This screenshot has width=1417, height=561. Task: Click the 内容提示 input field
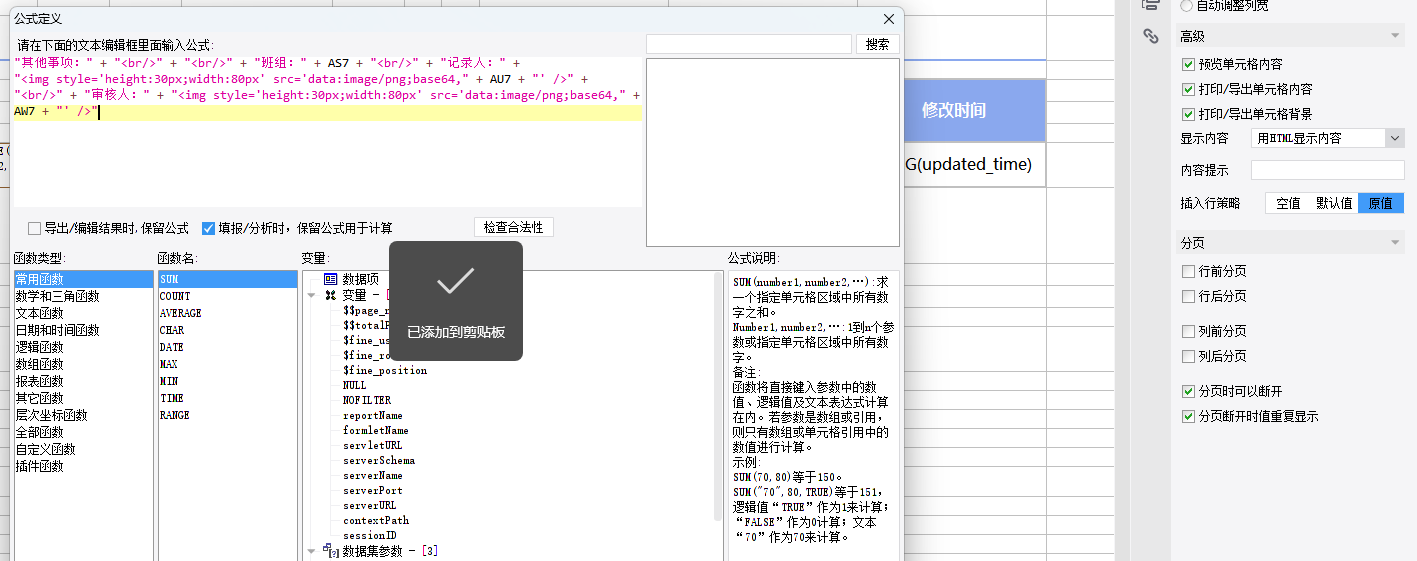click(x=1327, y=170)
